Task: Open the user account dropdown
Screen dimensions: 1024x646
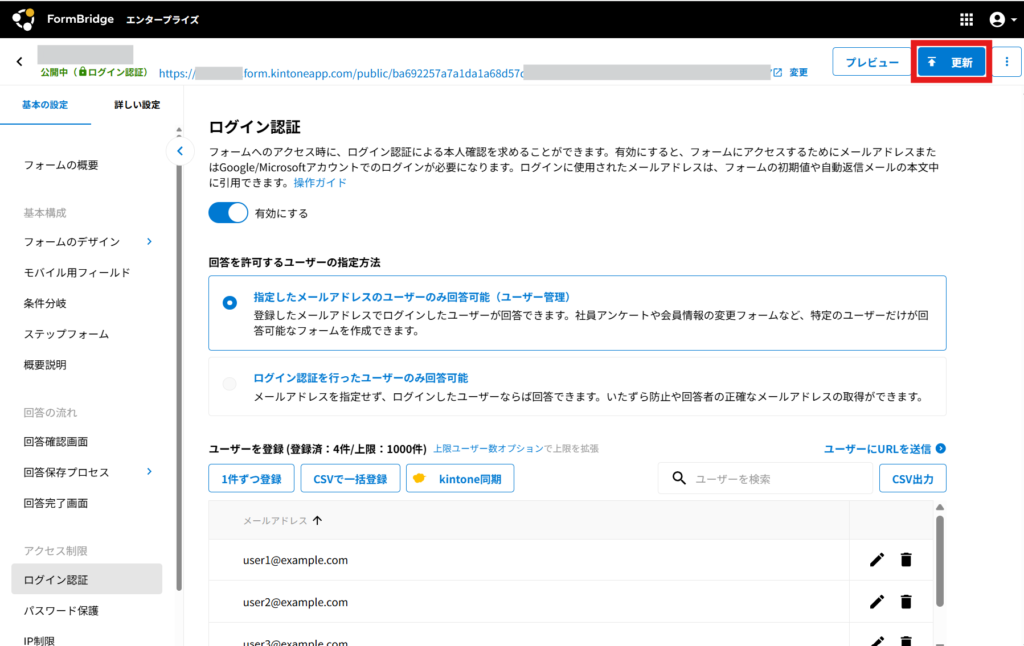Action: click(x=1001, y=19)
